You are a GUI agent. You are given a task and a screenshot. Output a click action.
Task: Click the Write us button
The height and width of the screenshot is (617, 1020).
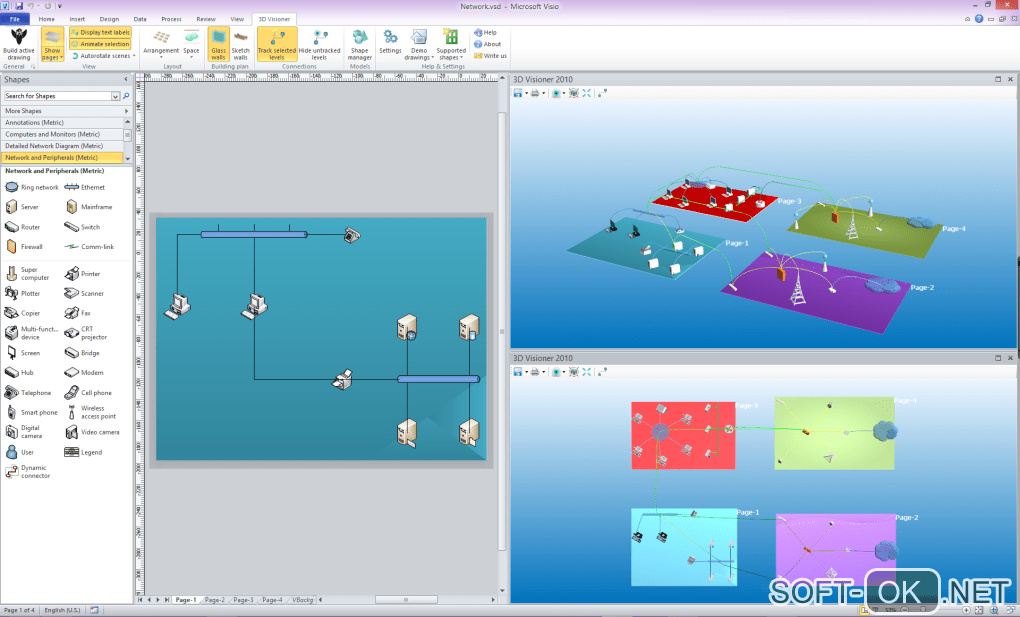click(490, 55)
